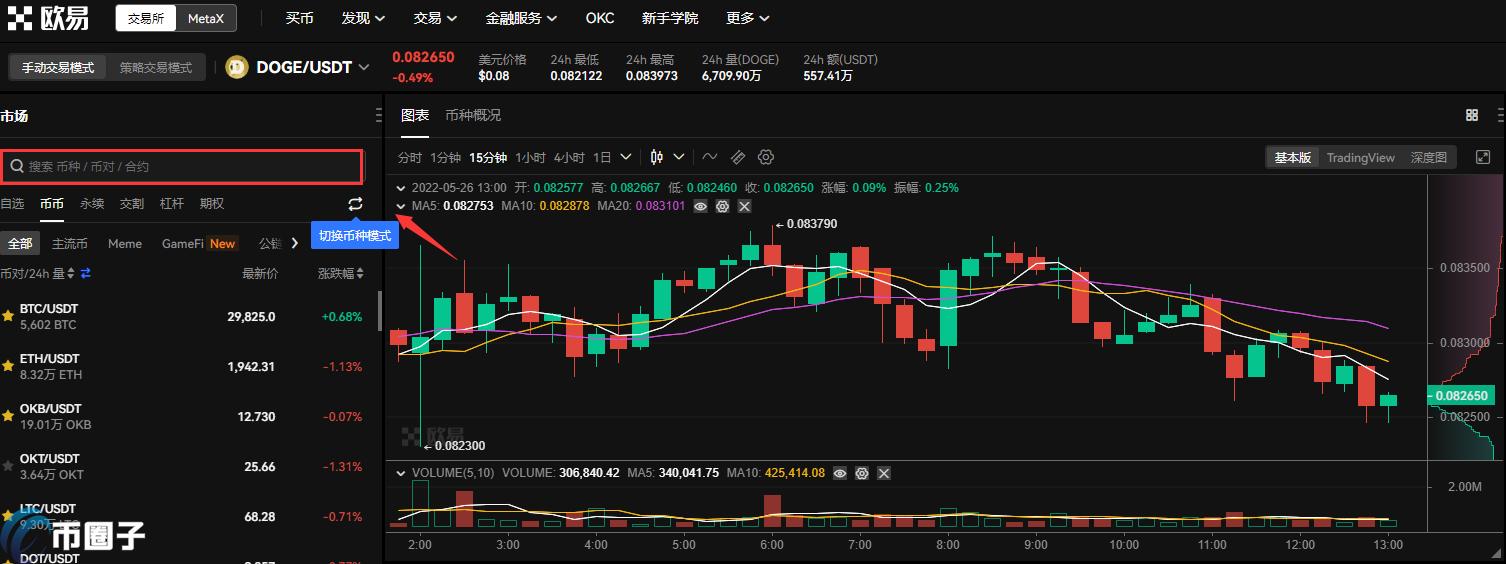Toggle VOLUME indicator visibility eye
The height and width of the screenshot is (564, 1506).
(840, 473)
